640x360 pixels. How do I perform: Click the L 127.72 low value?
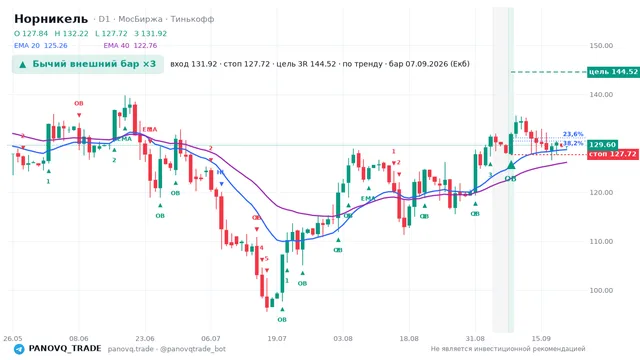pyautogui.click(x=111, y=33)
